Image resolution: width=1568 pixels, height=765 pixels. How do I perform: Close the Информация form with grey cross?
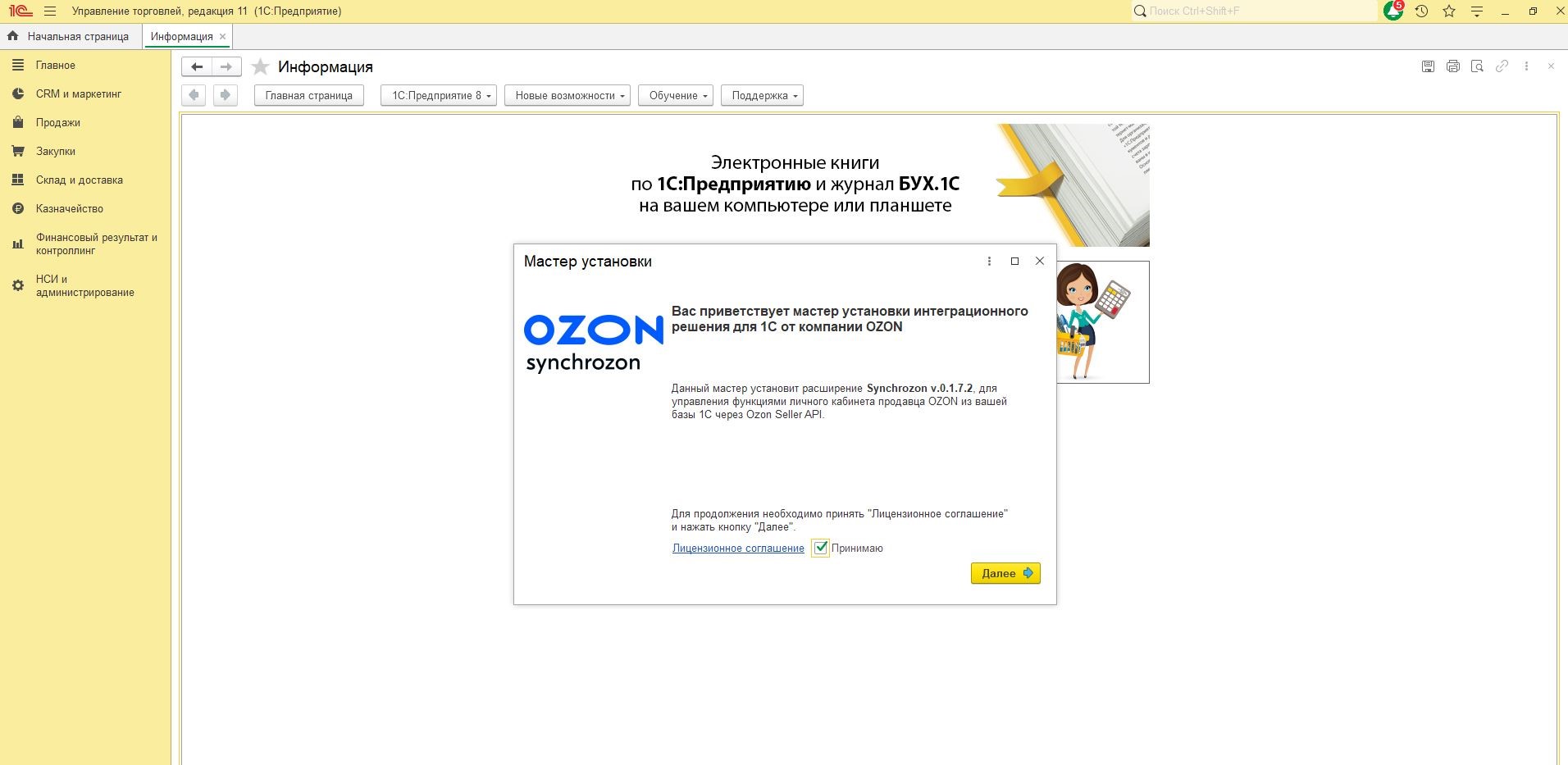1551,66
